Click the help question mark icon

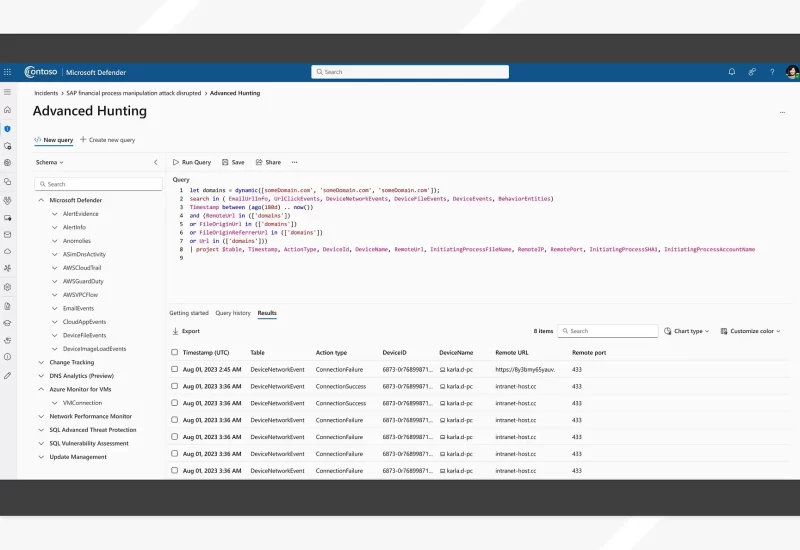(772, 72)
